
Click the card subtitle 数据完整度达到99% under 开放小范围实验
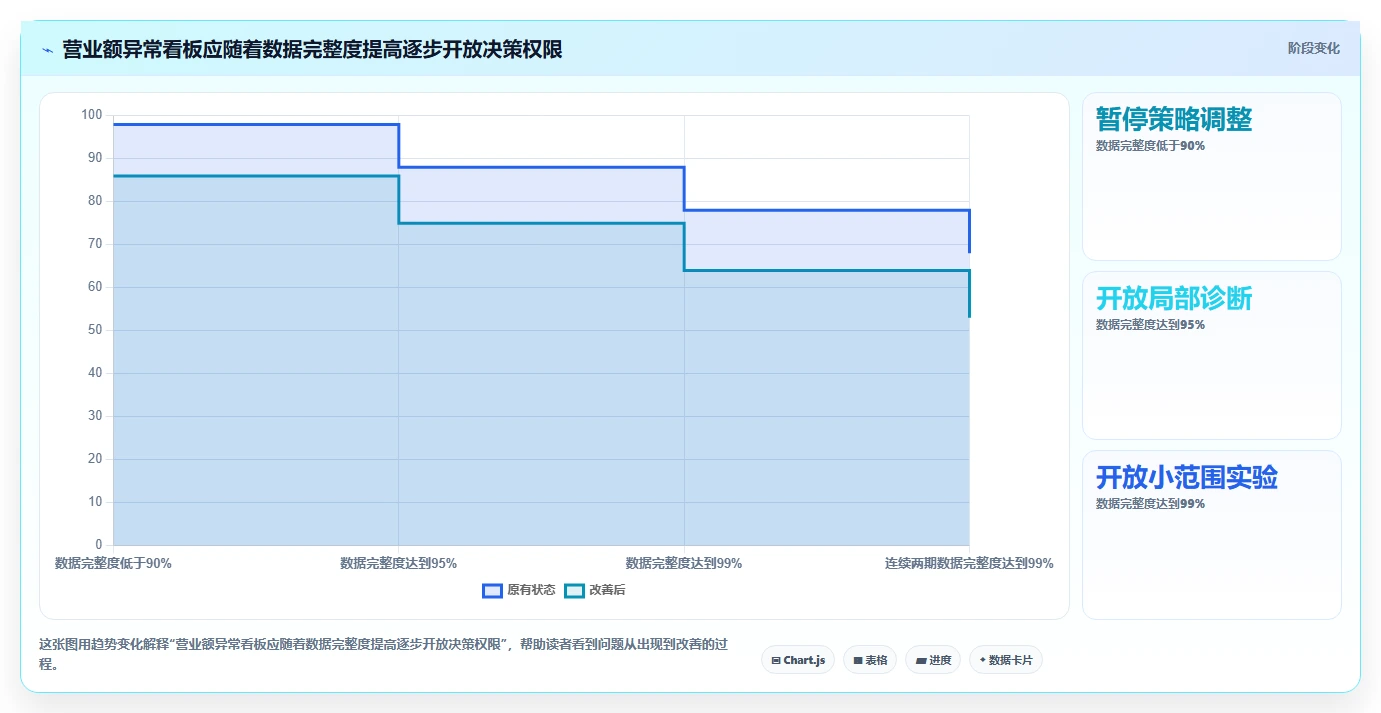coord(1150,504)
